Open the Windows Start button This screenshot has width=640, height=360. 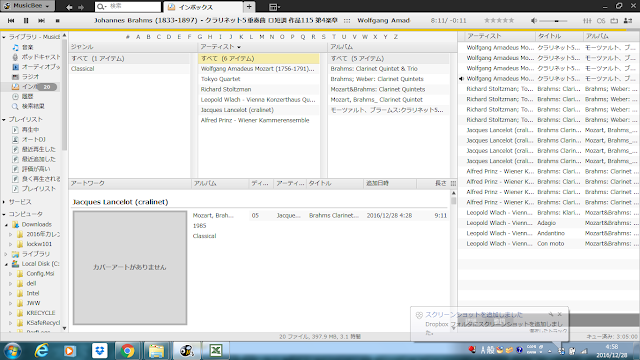[x=12, y=351]
